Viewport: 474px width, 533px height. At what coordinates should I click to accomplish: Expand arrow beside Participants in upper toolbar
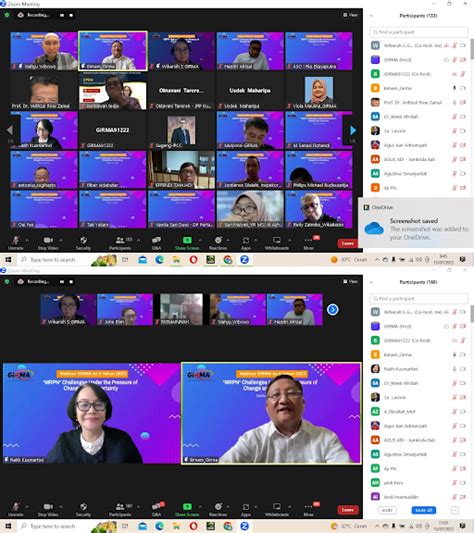[138, 240]
